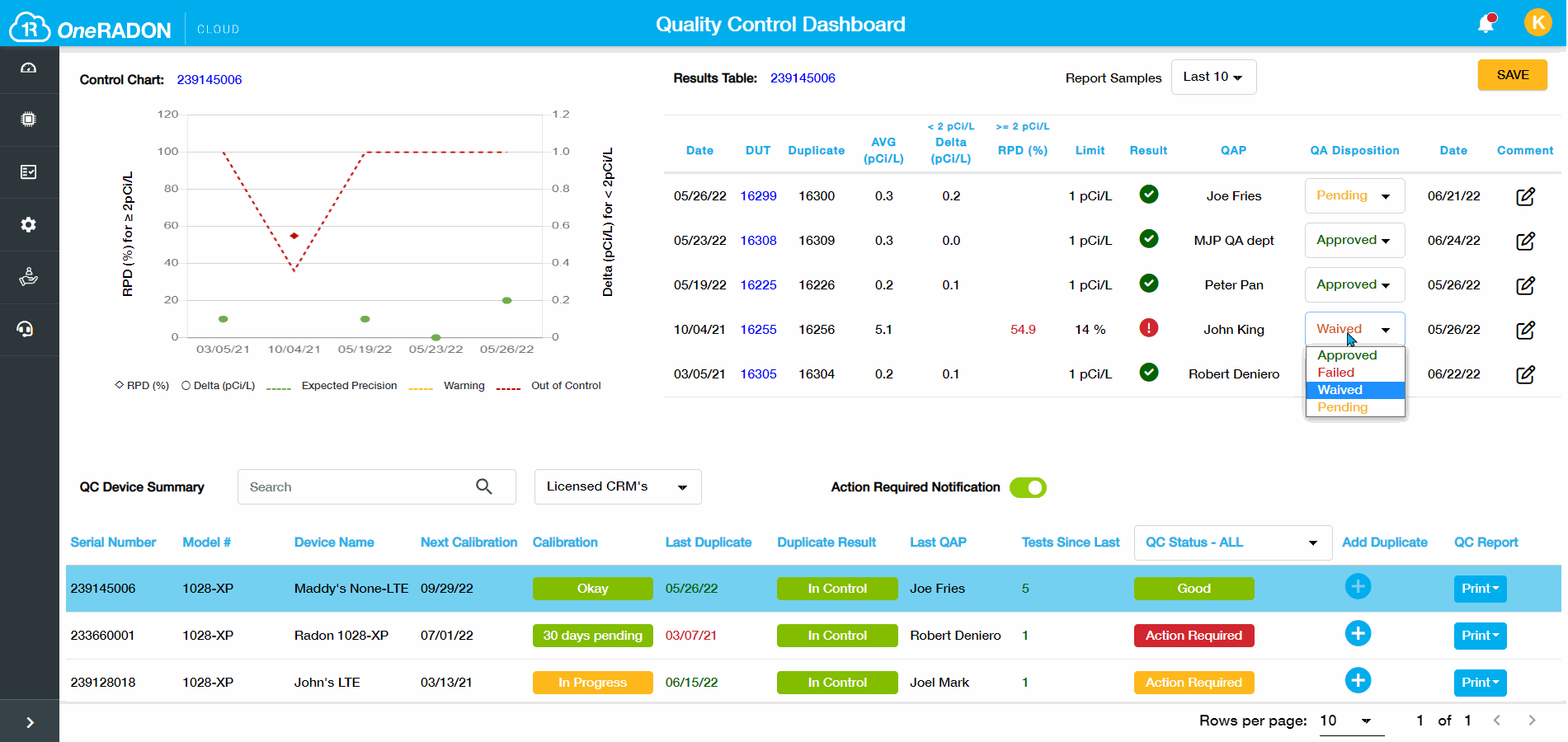This screenshot has width=1568, height=742.
Task: Choose Failed from the open disposition options
Action: [1336, 372]
